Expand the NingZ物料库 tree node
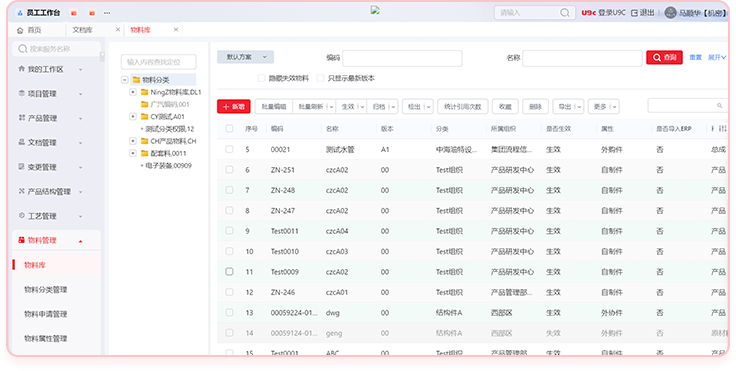 pyautogui.click(x=133, y=92)
